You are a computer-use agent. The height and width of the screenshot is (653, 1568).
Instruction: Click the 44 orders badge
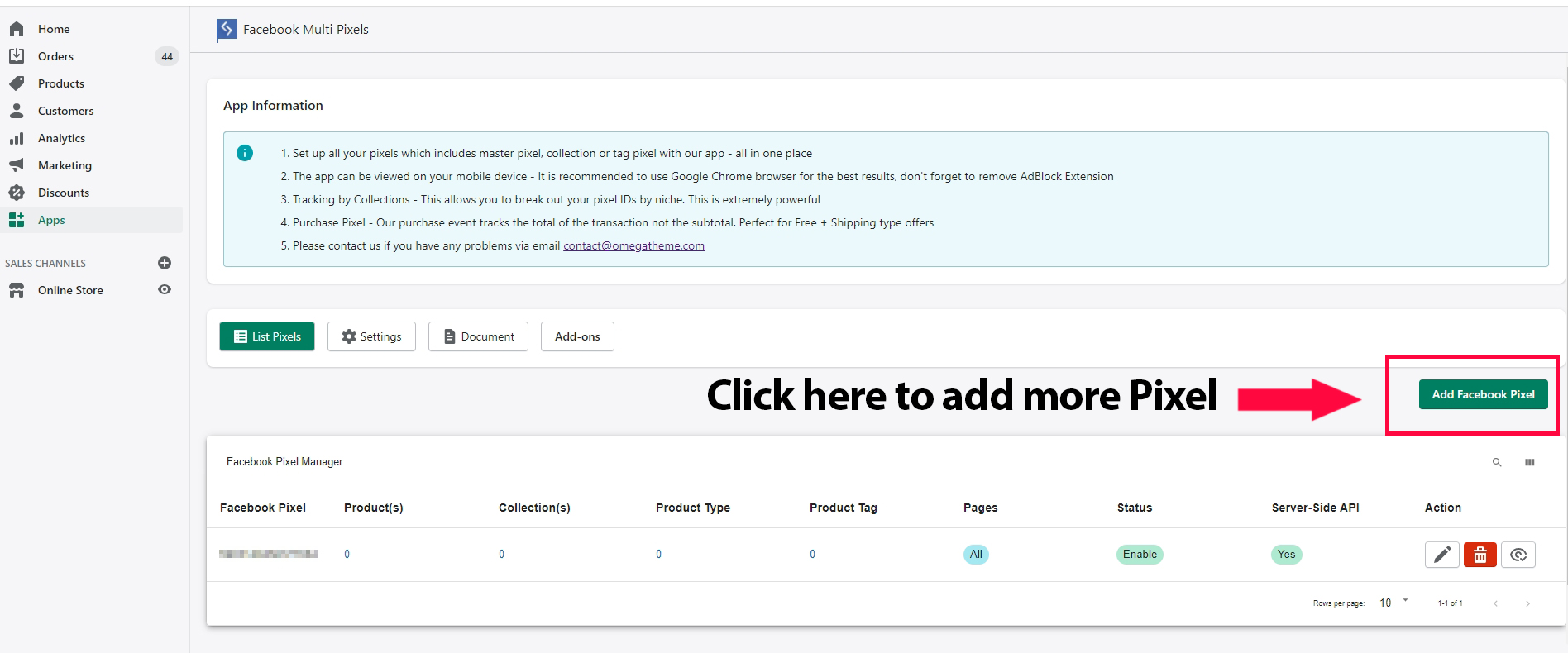pos(167,56)
